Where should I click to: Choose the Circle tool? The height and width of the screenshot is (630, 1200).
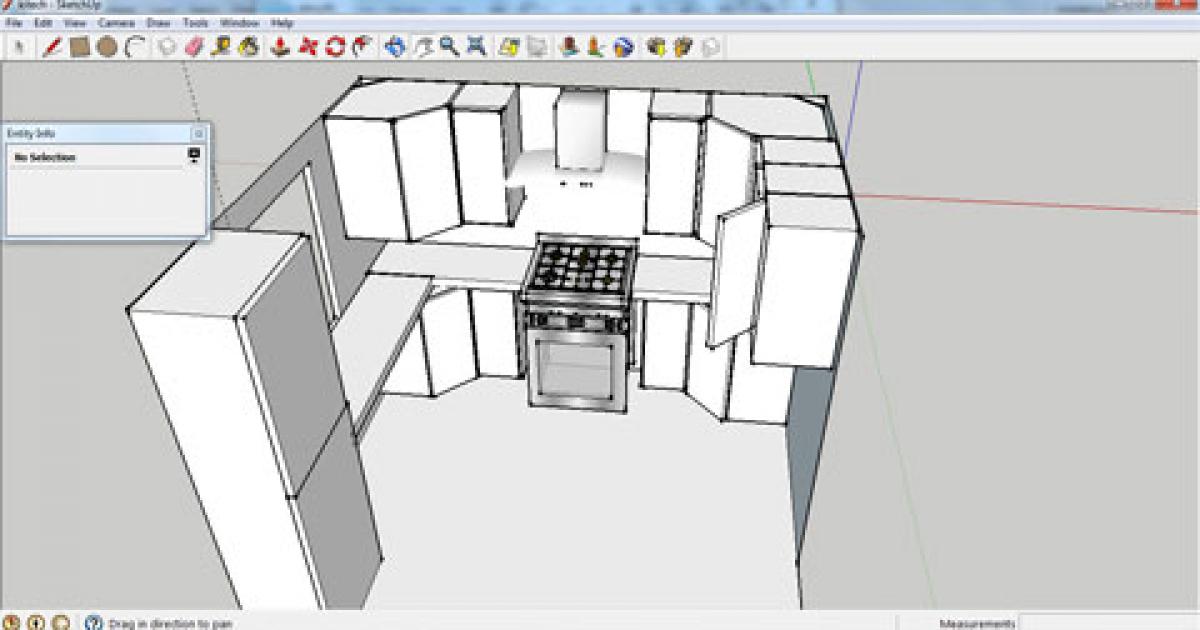[x=107, y=46]
